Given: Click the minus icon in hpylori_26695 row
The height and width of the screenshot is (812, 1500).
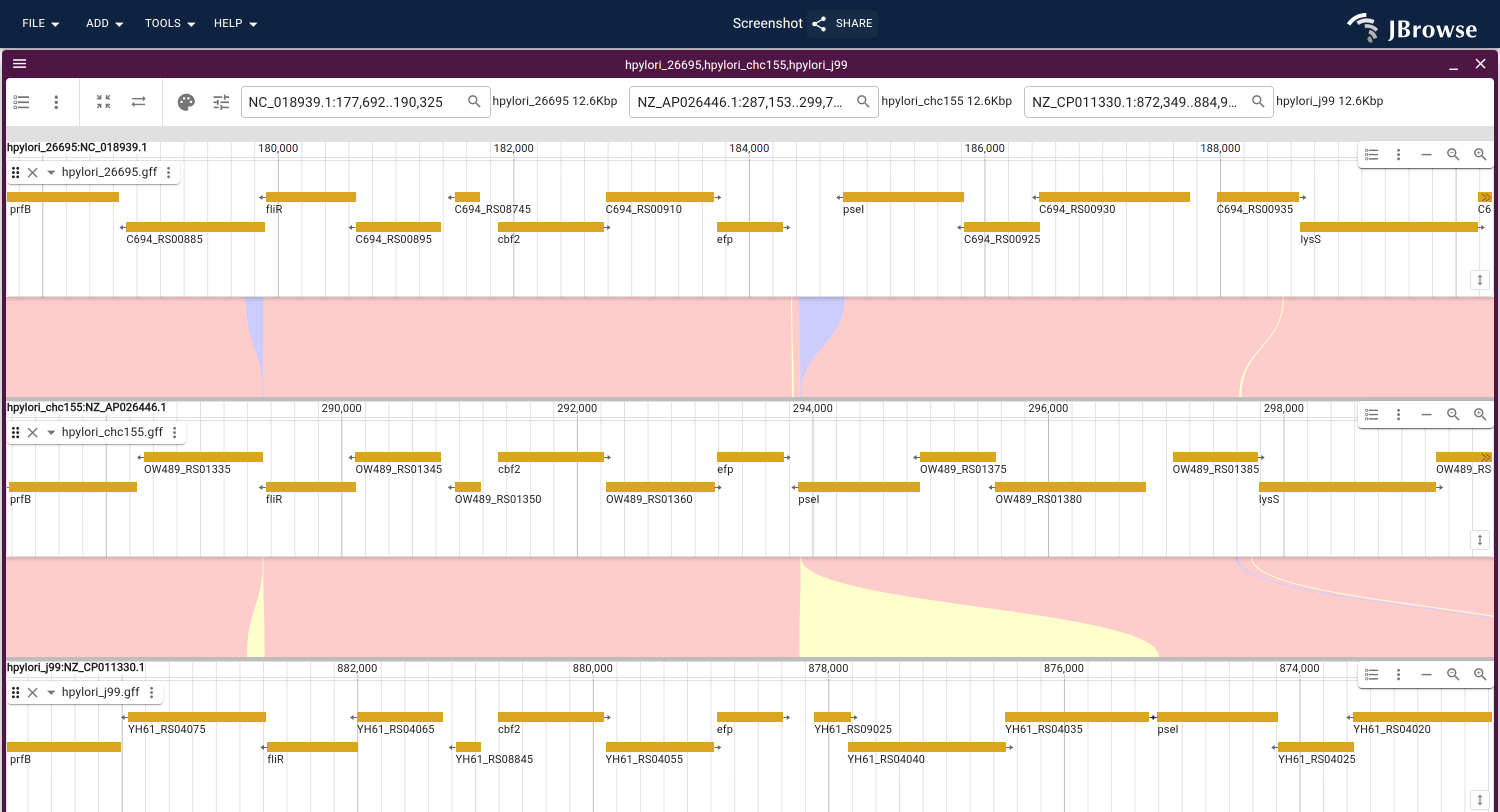Looking at the screenshot, I should point(1426,154).
